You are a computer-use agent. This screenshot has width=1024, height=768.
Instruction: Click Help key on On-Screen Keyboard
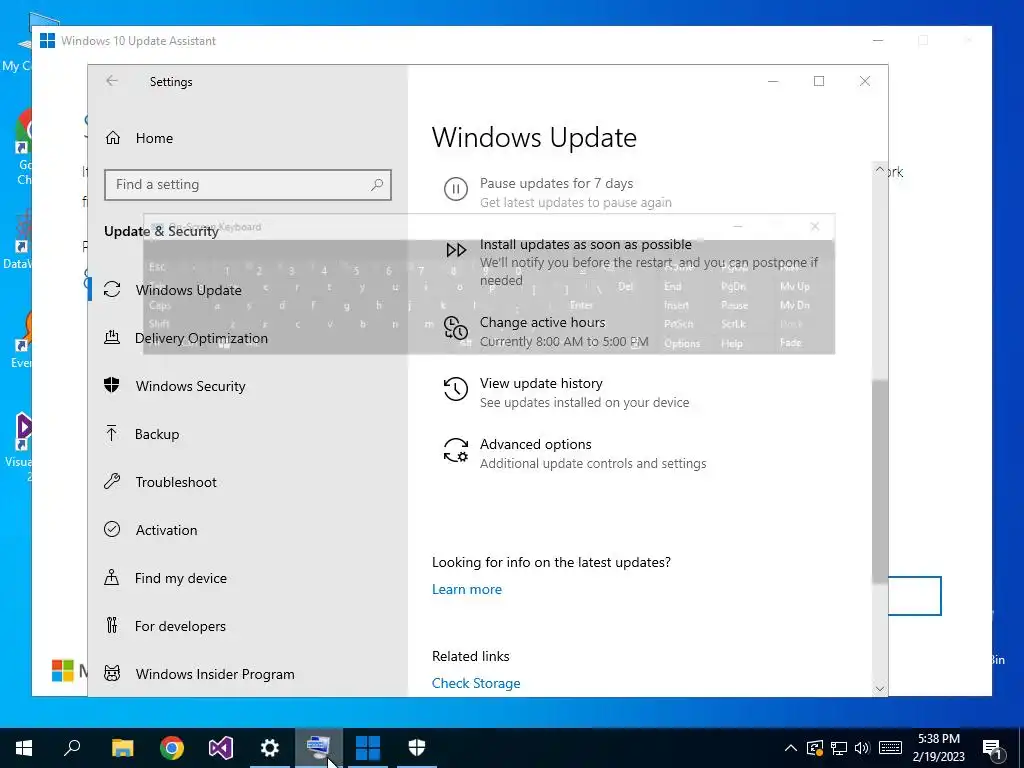click(x=732, y=343)
